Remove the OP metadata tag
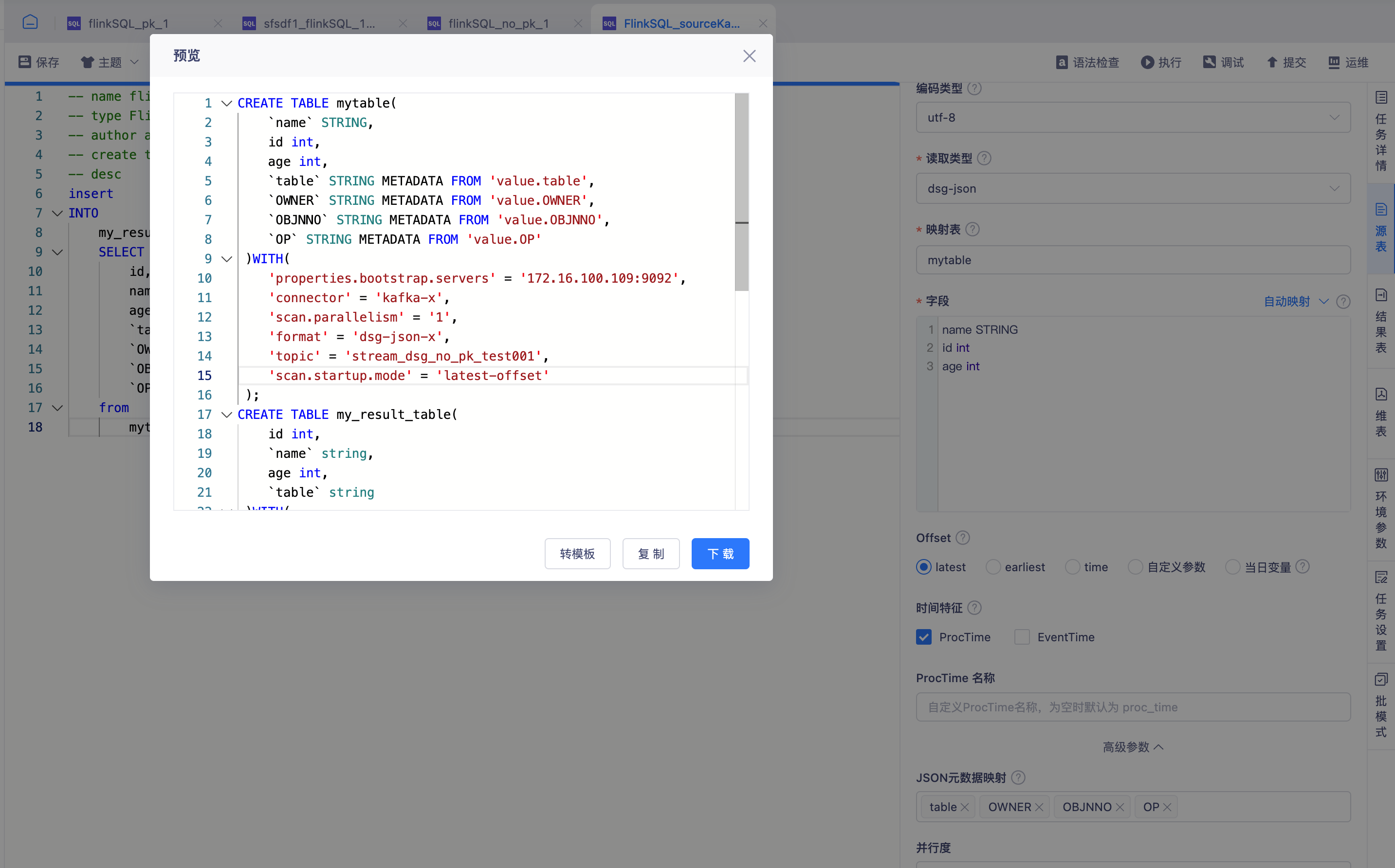Image resolution: width=1395 pixels, height=868 pixels. pyautogui.click(x=1167, y=807)
